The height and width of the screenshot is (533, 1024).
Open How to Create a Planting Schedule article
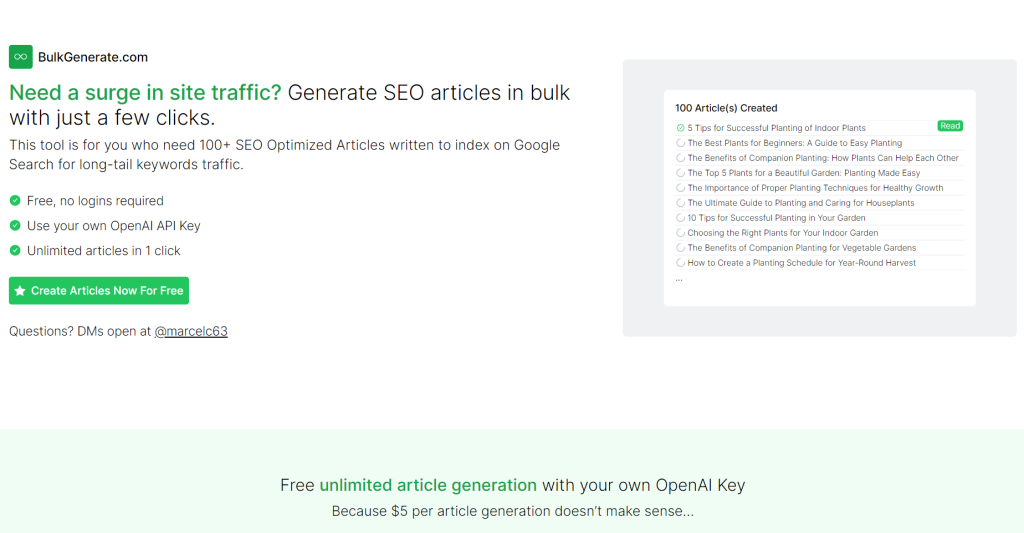pyautogui.click(x=801, y=263)
